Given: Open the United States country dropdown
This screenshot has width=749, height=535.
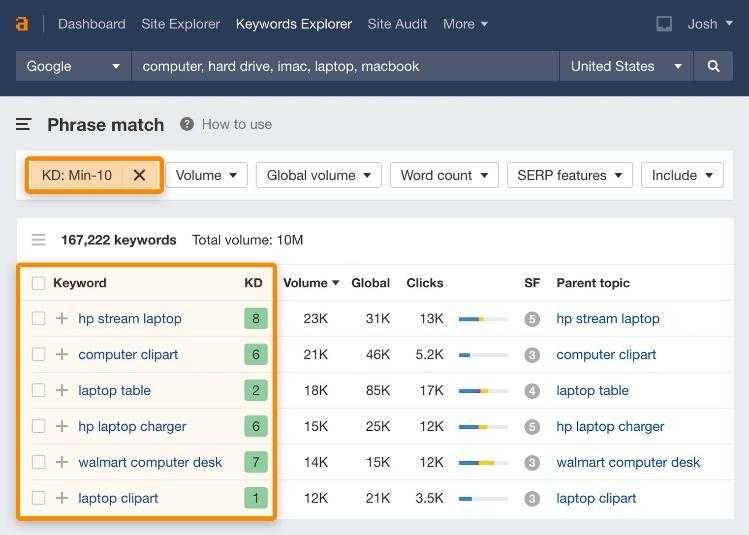Looking at the screenshot, I should (626, 66).
